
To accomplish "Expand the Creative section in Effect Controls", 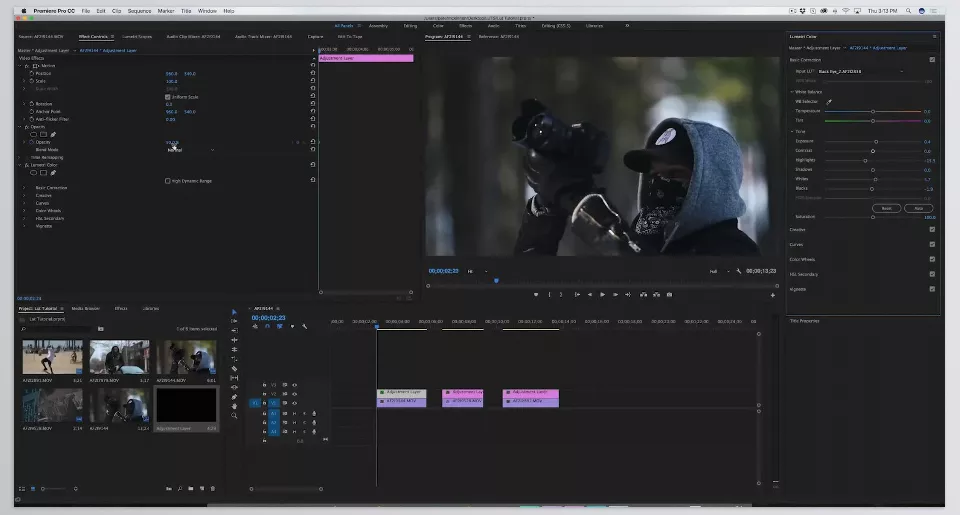I will [x=24, y=195].
